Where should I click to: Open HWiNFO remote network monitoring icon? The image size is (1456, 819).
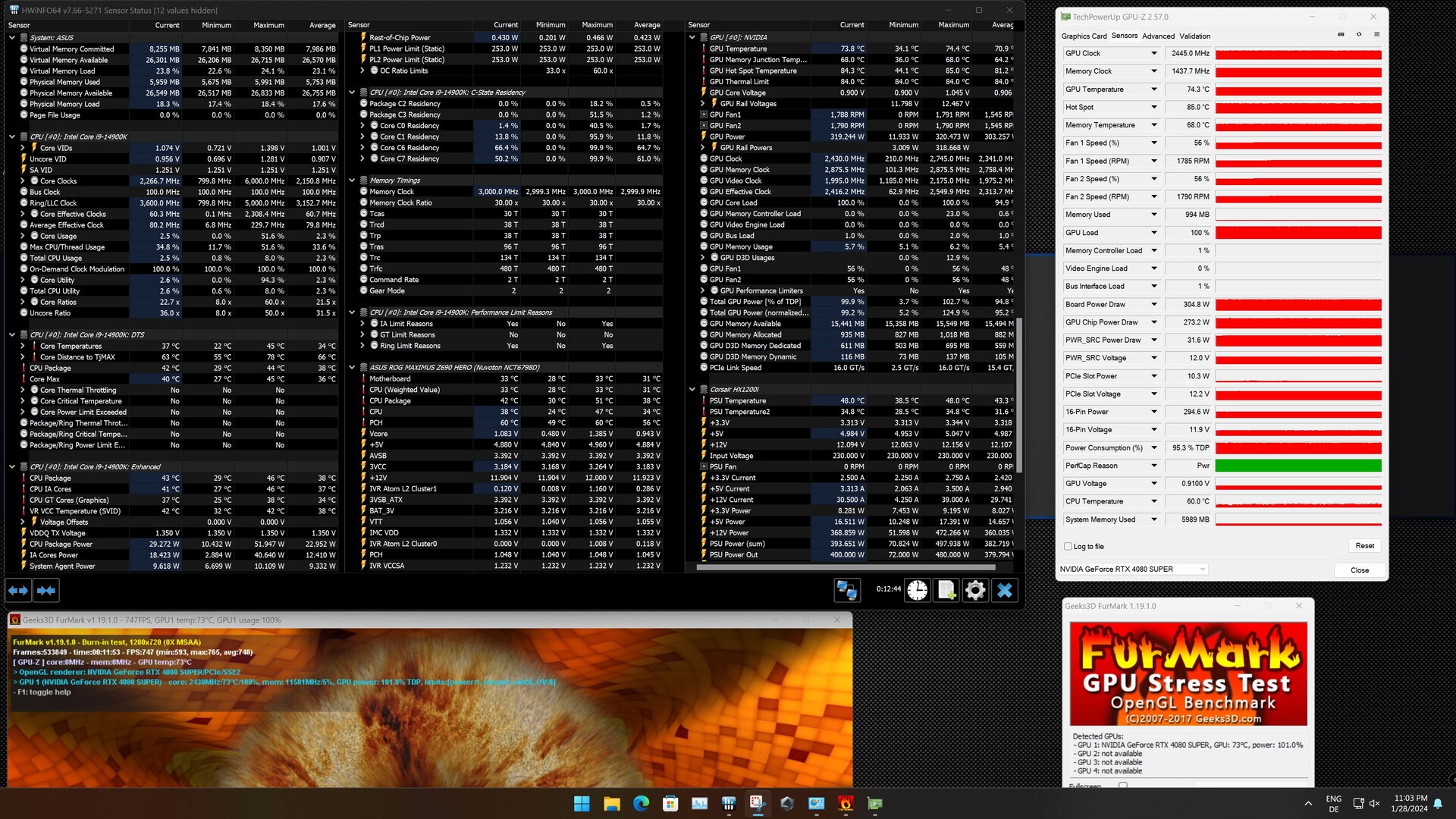point(846,590)
